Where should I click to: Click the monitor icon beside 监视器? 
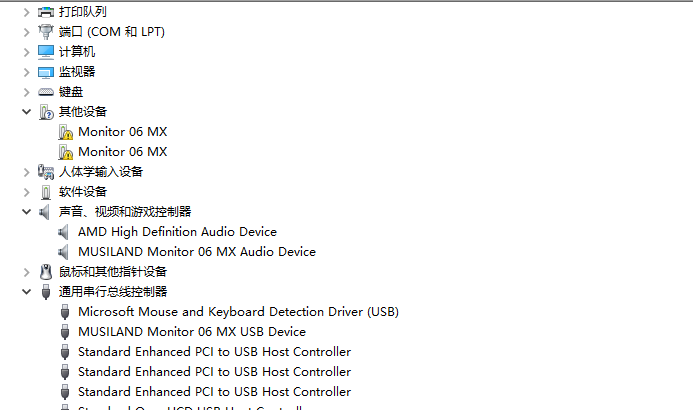[x=46, y=72]
